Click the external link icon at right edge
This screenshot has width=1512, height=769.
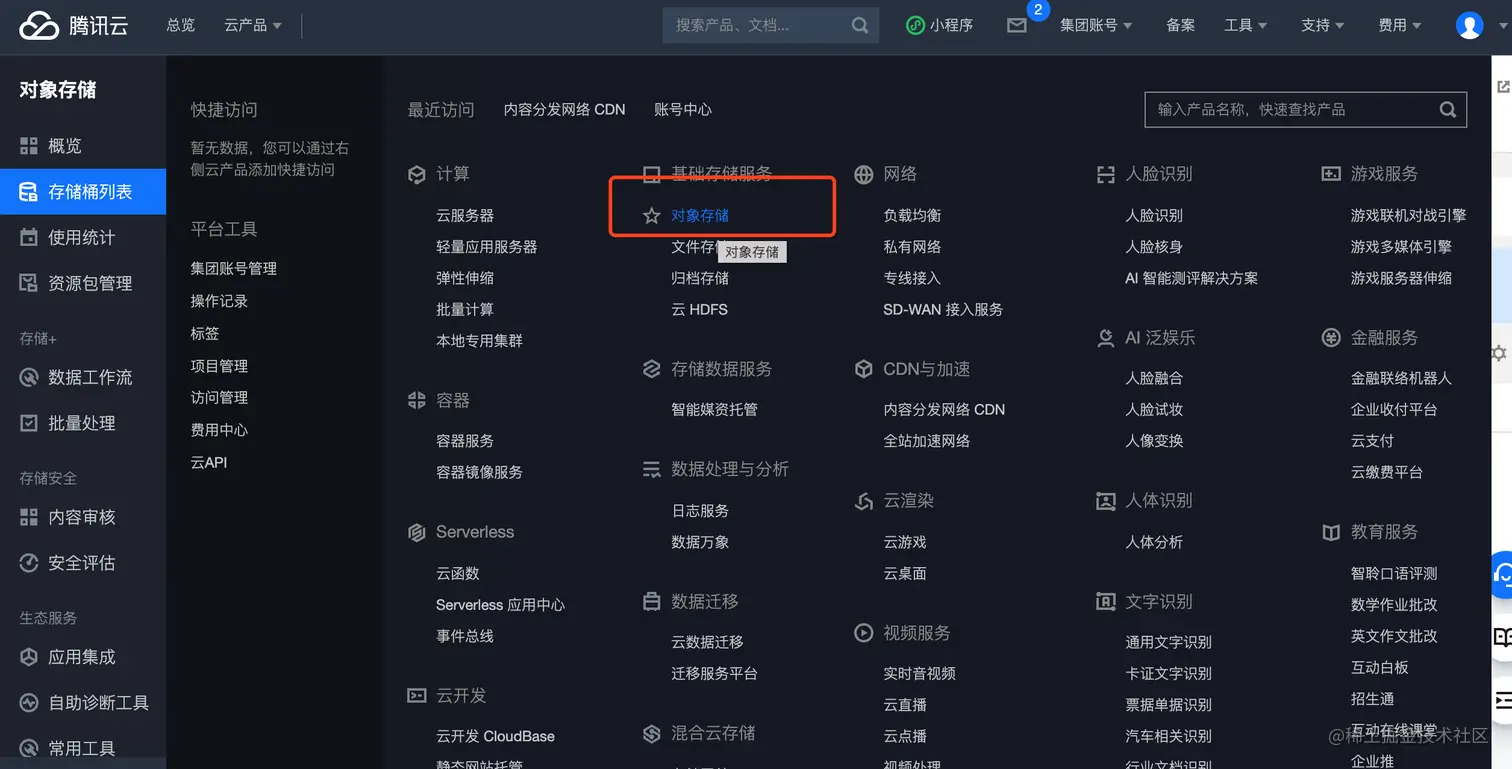1503,87
